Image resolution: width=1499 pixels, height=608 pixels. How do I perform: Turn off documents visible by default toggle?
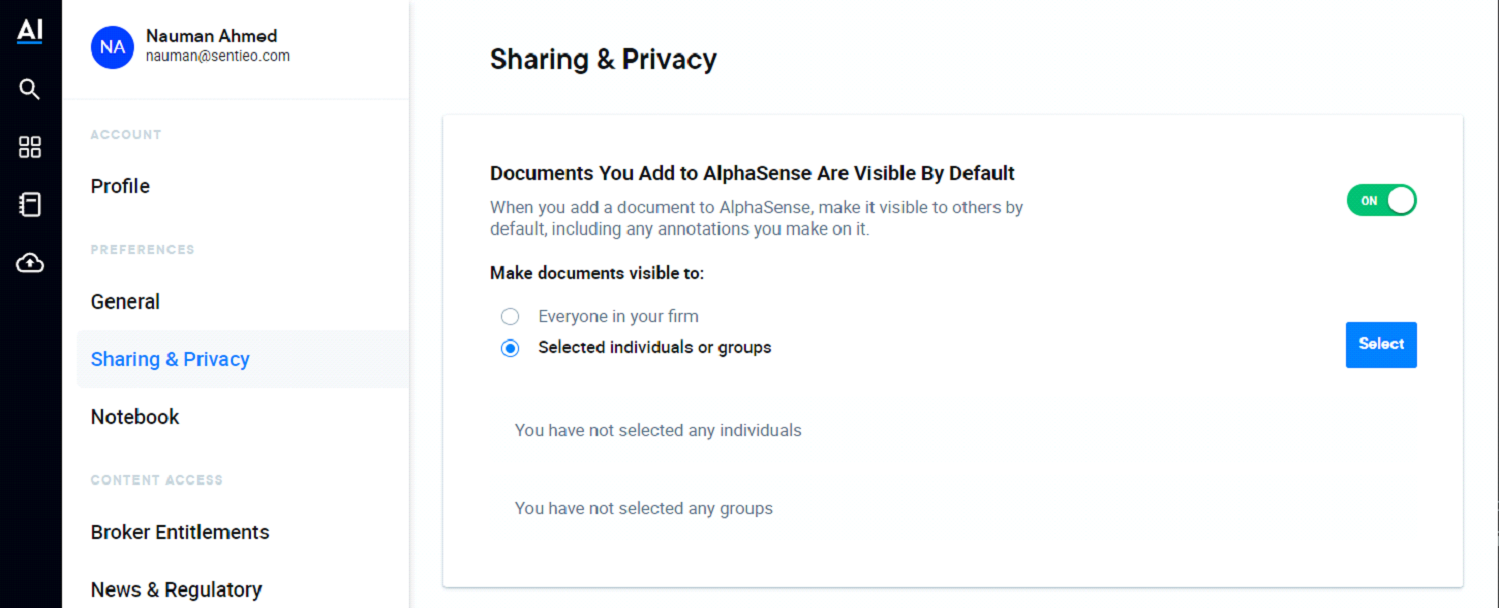point(1381,200)
